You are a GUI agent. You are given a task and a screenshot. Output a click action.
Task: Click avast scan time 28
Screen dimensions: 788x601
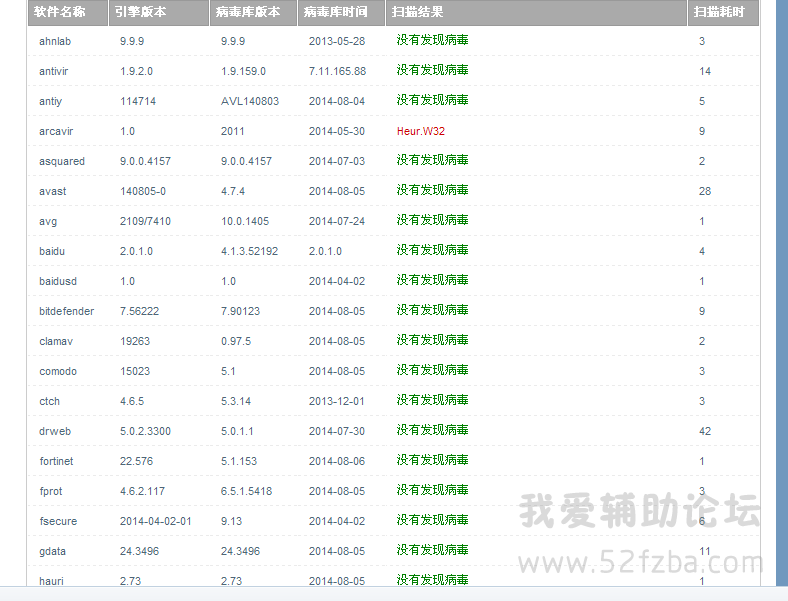tap(705, 191)
